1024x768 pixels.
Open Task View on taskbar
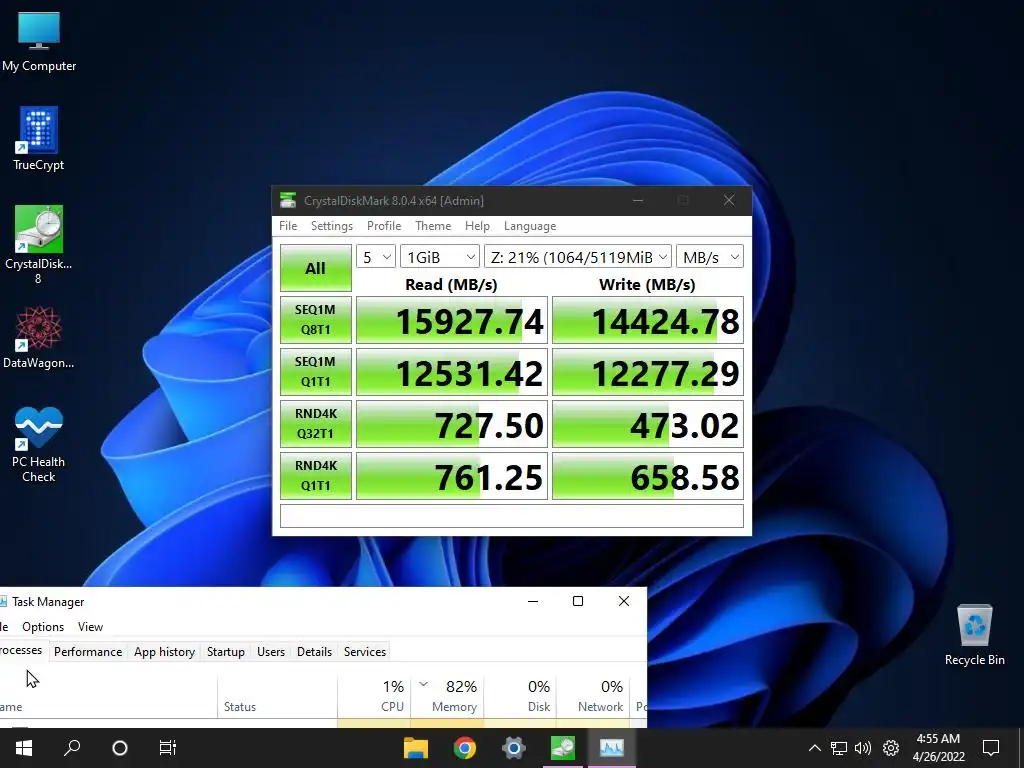[168, 748]
